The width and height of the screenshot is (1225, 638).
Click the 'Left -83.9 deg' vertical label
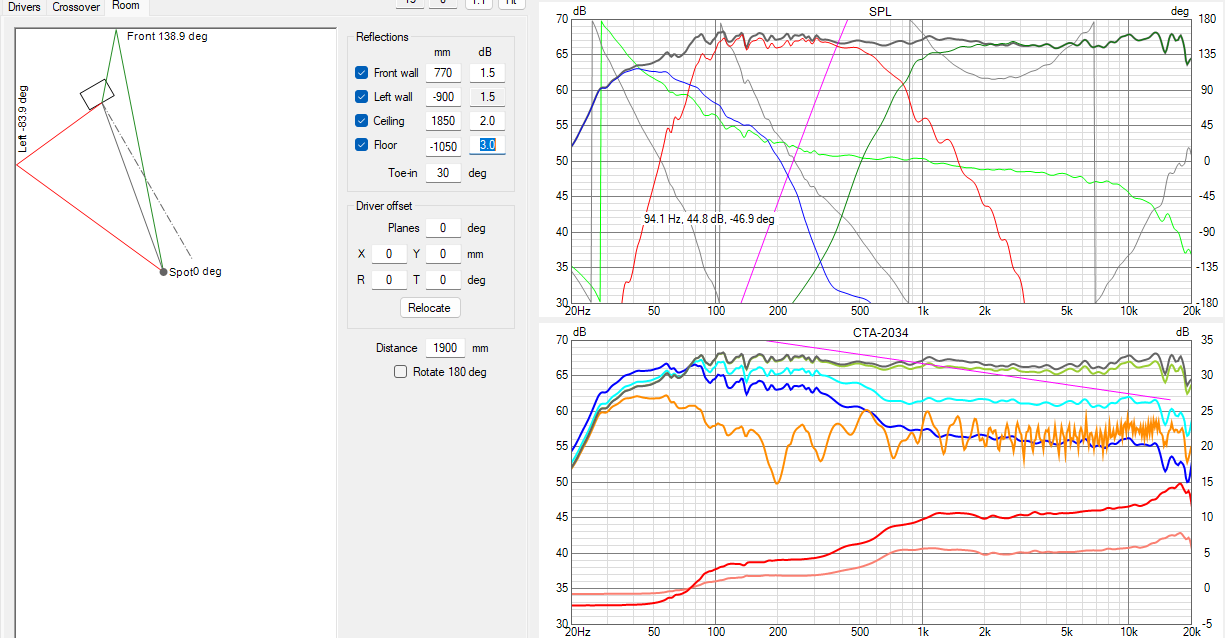click(x=23, y=118)
